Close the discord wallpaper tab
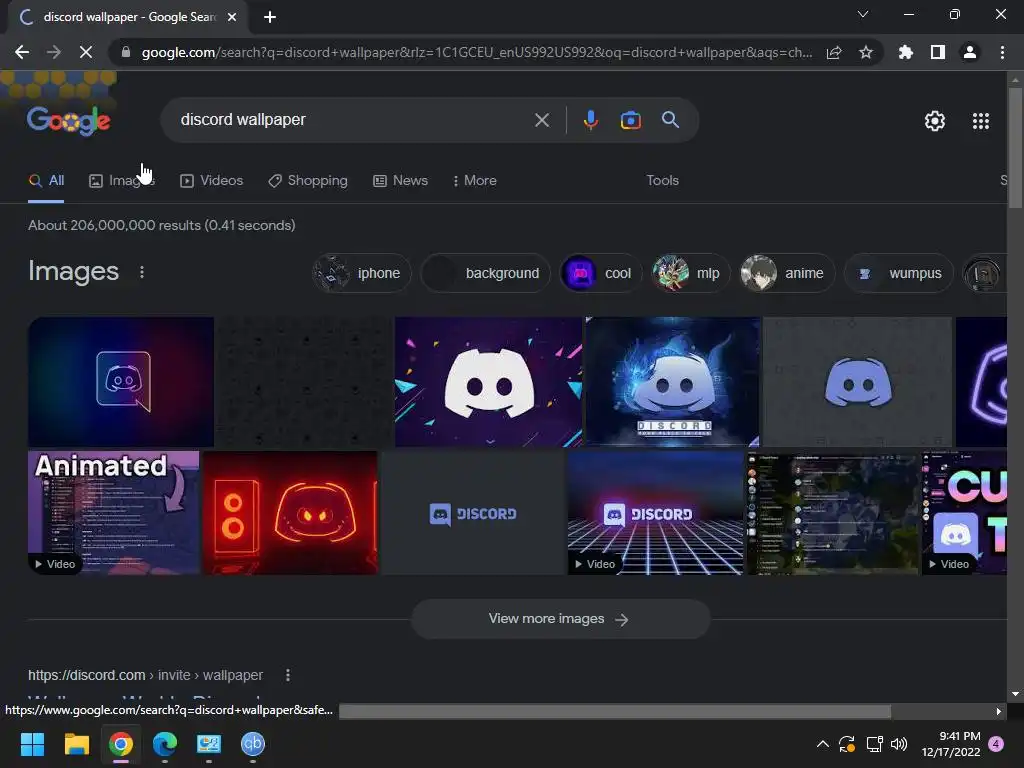The height and width of the screenshot is (768, 1024). coord(232,17)
